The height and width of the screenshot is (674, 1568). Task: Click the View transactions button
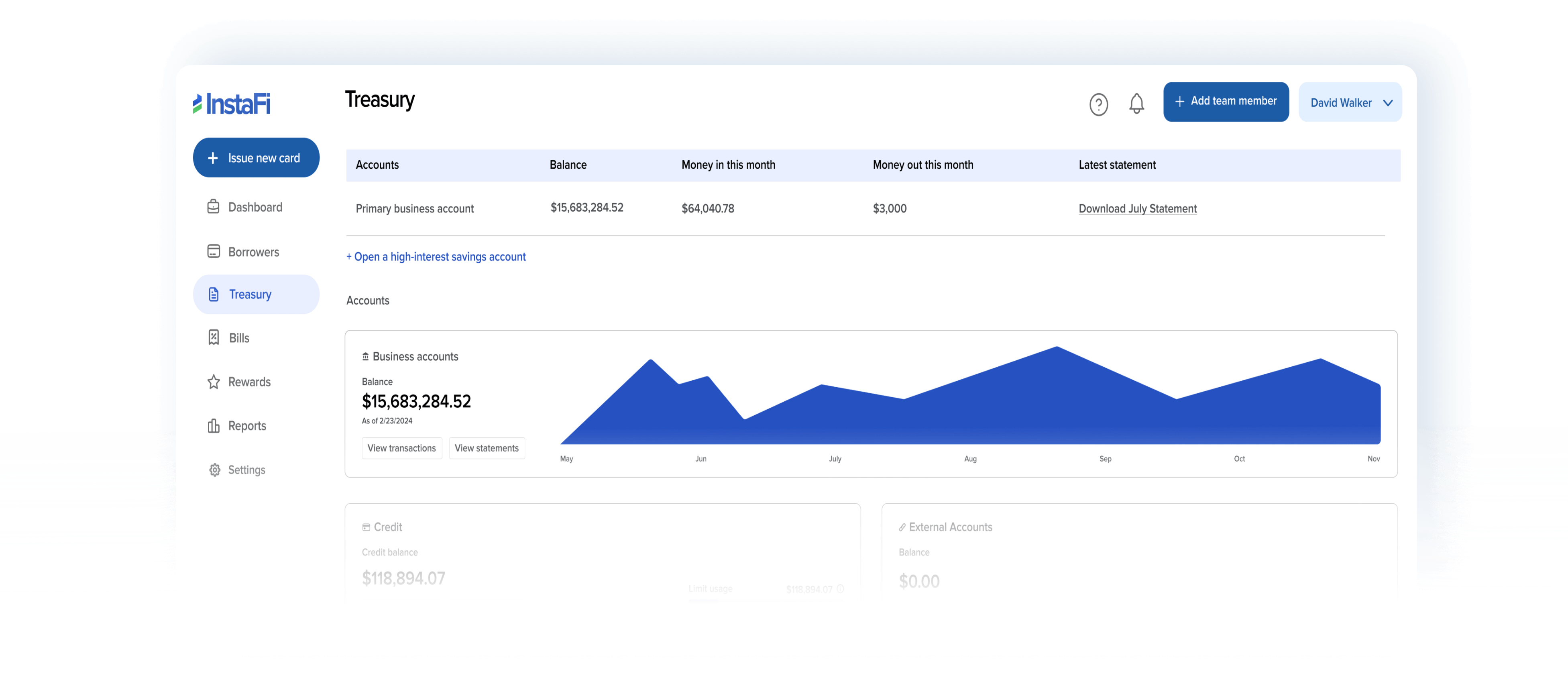point(401,447)
